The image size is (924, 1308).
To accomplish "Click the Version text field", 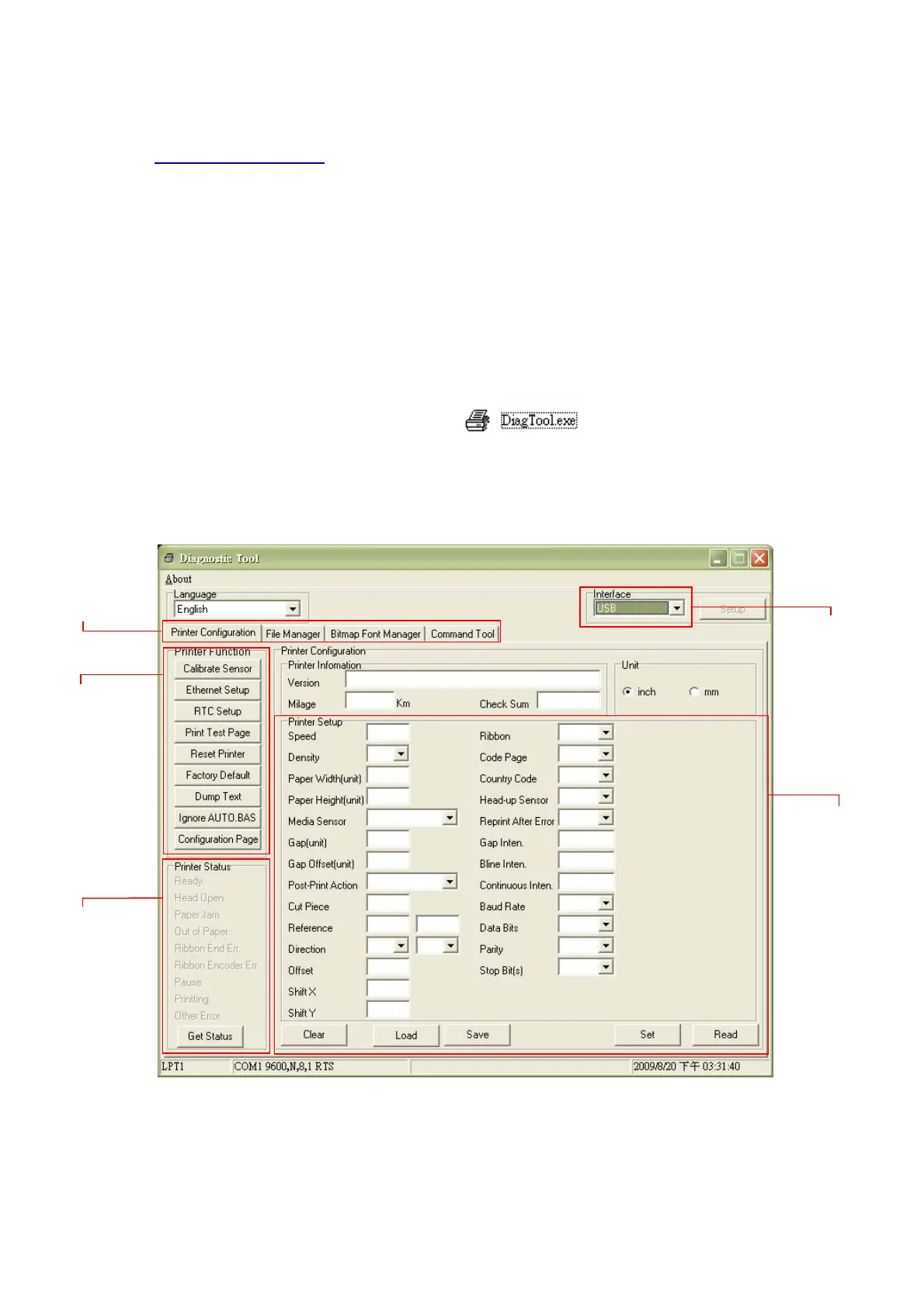I will (x=473, y=681).
